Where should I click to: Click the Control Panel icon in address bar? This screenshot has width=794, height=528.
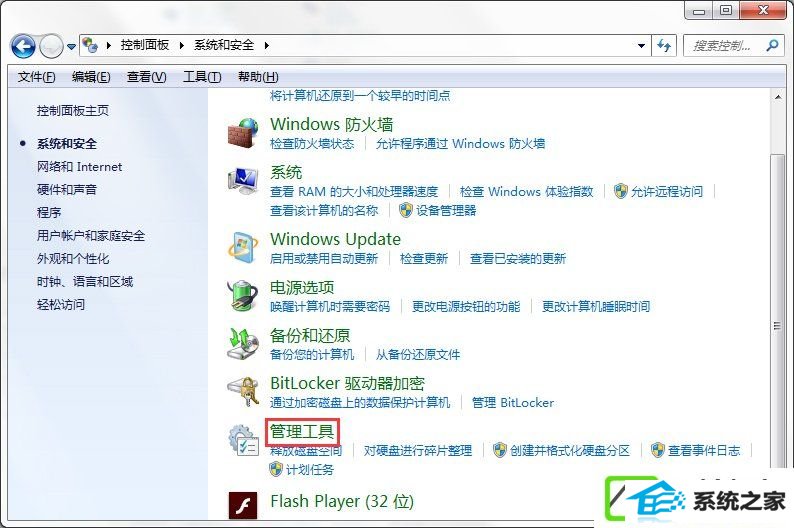pyautogui.click(x=90, y=46)
